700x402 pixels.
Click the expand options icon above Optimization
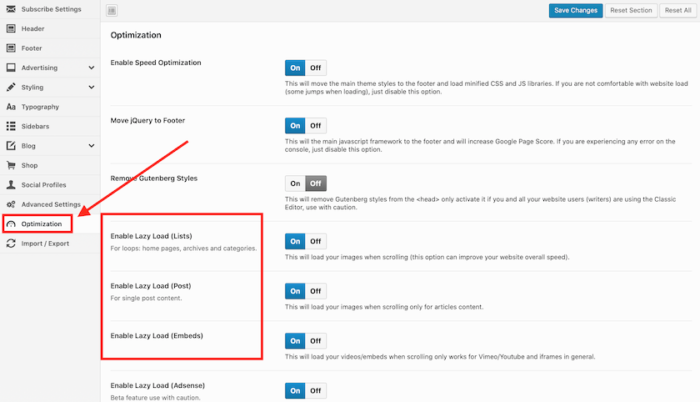pos(111,10)
